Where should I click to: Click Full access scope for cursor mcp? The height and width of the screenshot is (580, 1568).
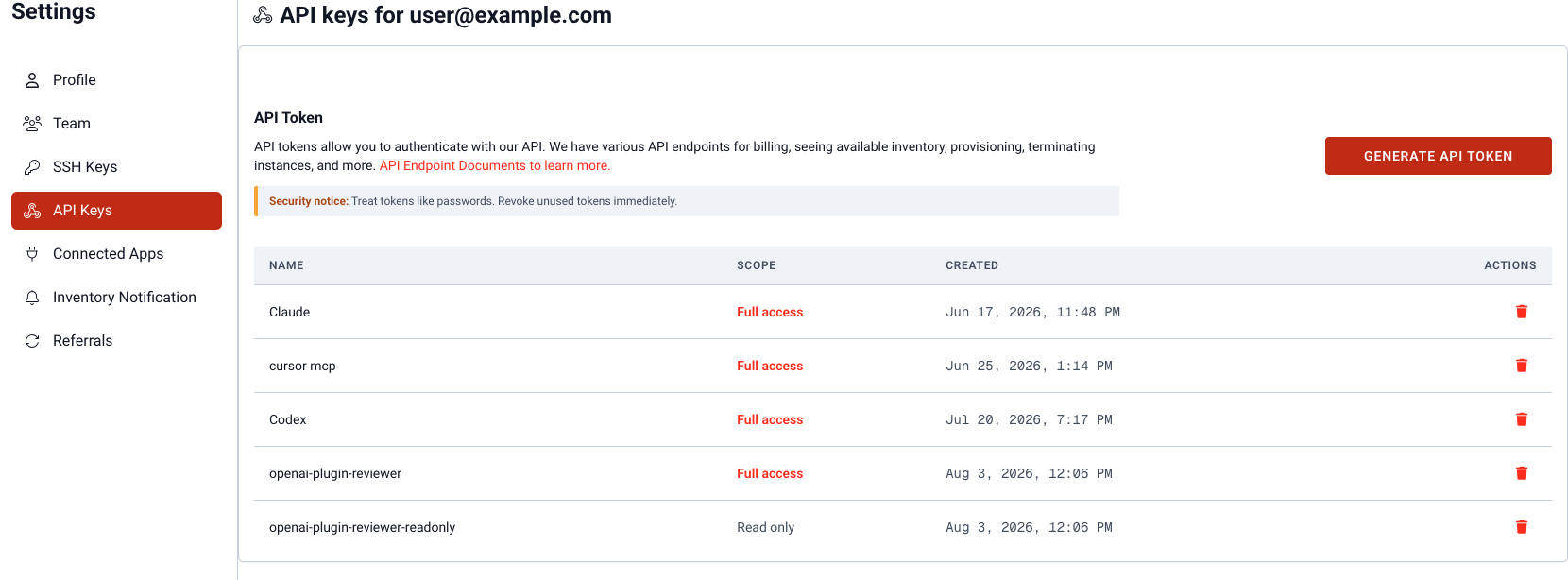(x=770, y=366)
